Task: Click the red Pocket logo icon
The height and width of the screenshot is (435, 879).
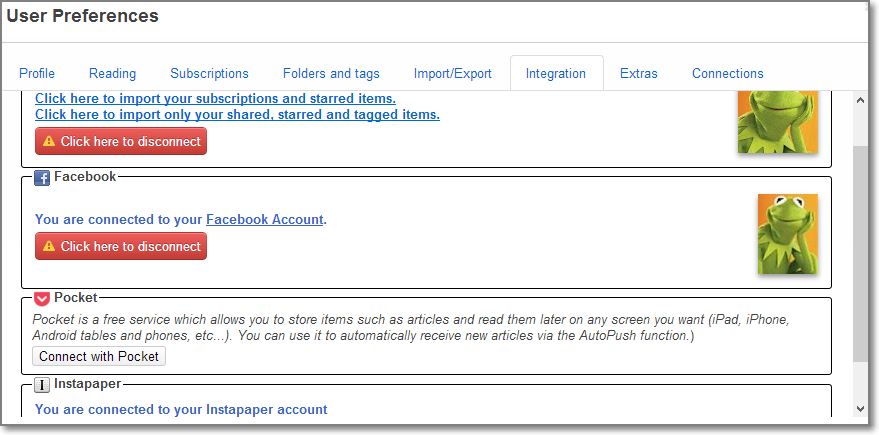Action: 42,299
